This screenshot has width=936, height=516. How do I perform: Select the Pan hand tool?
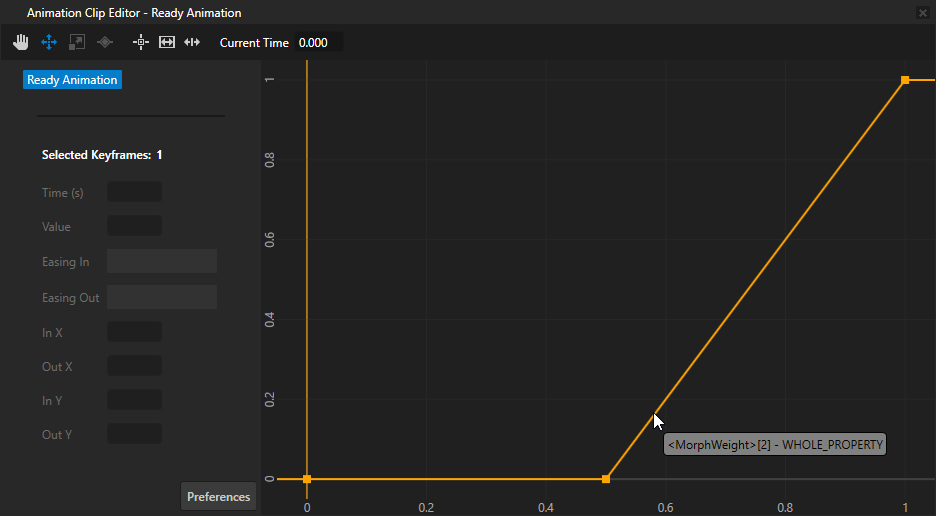(21, 42)
